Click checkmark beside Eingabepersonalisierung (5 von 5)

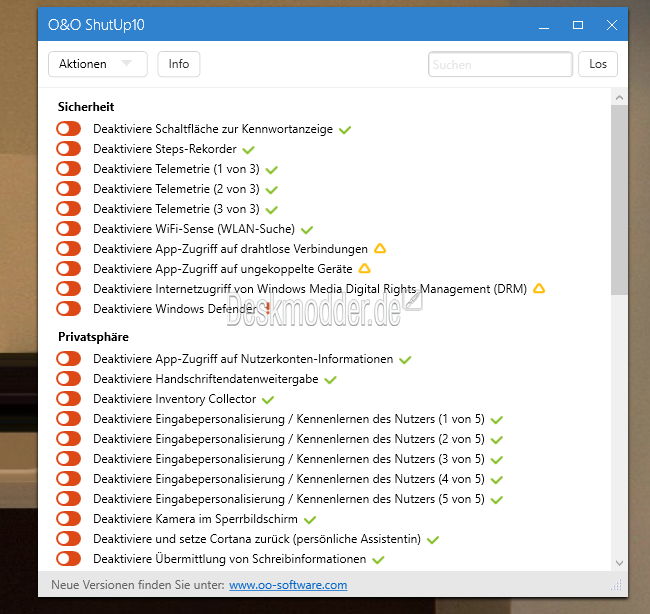click(x=497, y=500)
